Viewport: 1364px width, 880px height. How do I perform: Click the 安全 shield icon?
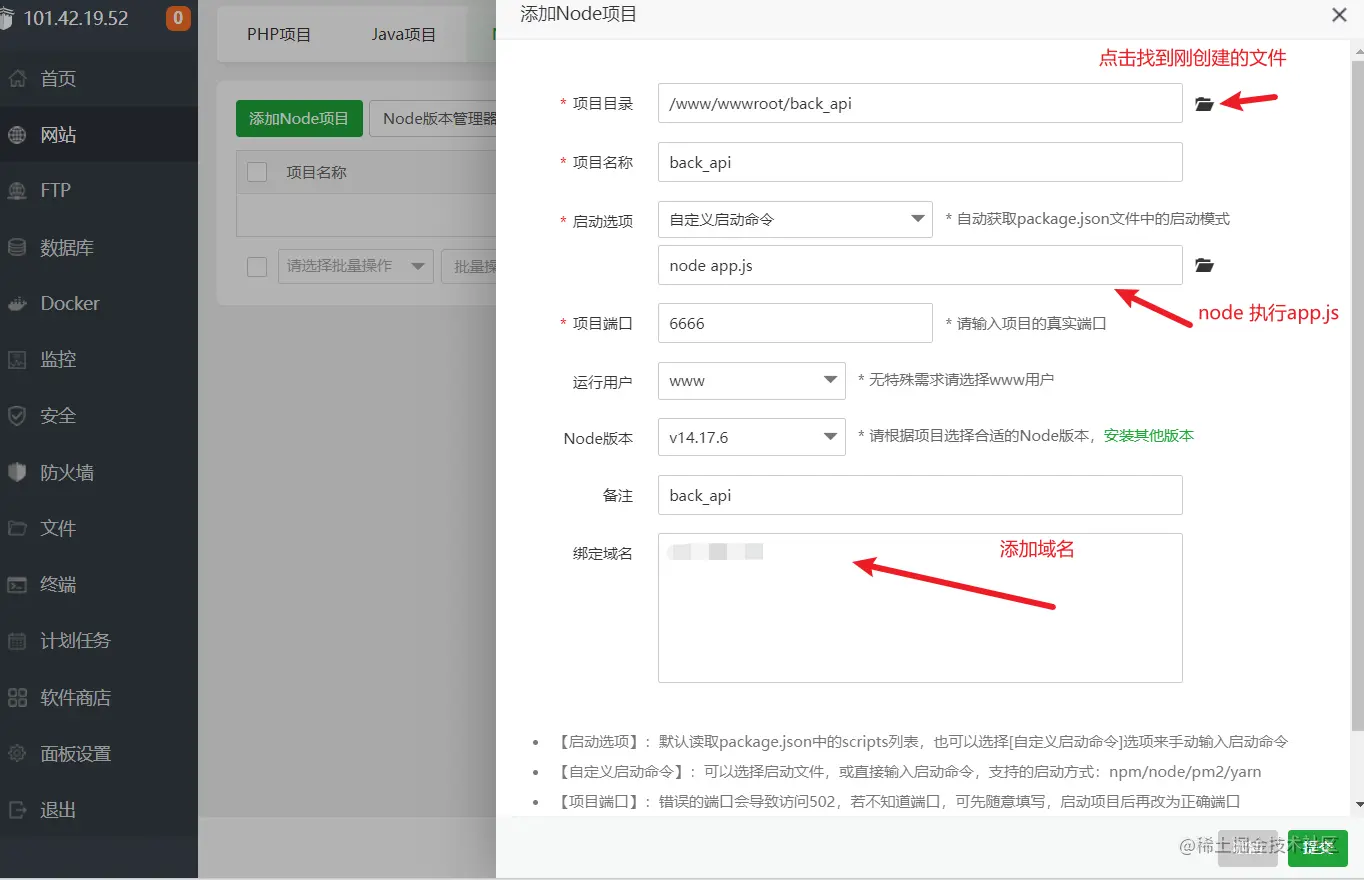(16, 415)
